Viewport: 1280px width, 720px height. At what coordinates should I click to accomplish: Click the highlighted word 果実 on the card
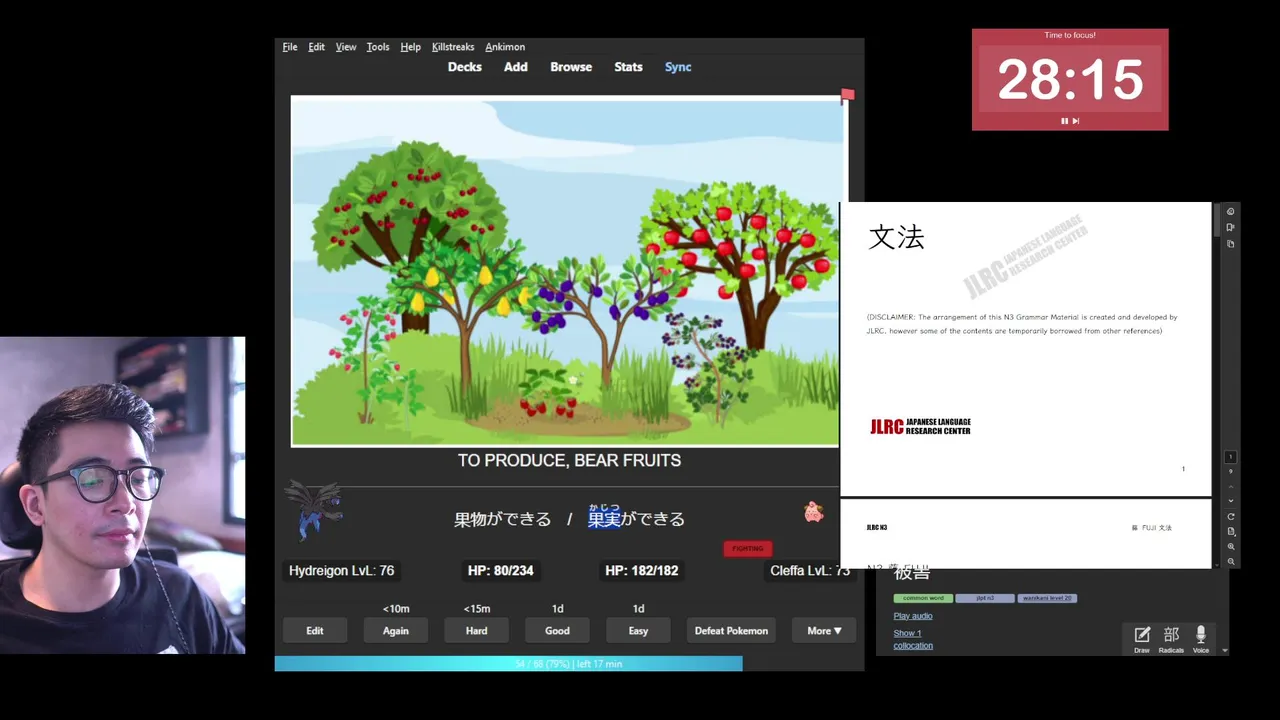coord(604,519)
